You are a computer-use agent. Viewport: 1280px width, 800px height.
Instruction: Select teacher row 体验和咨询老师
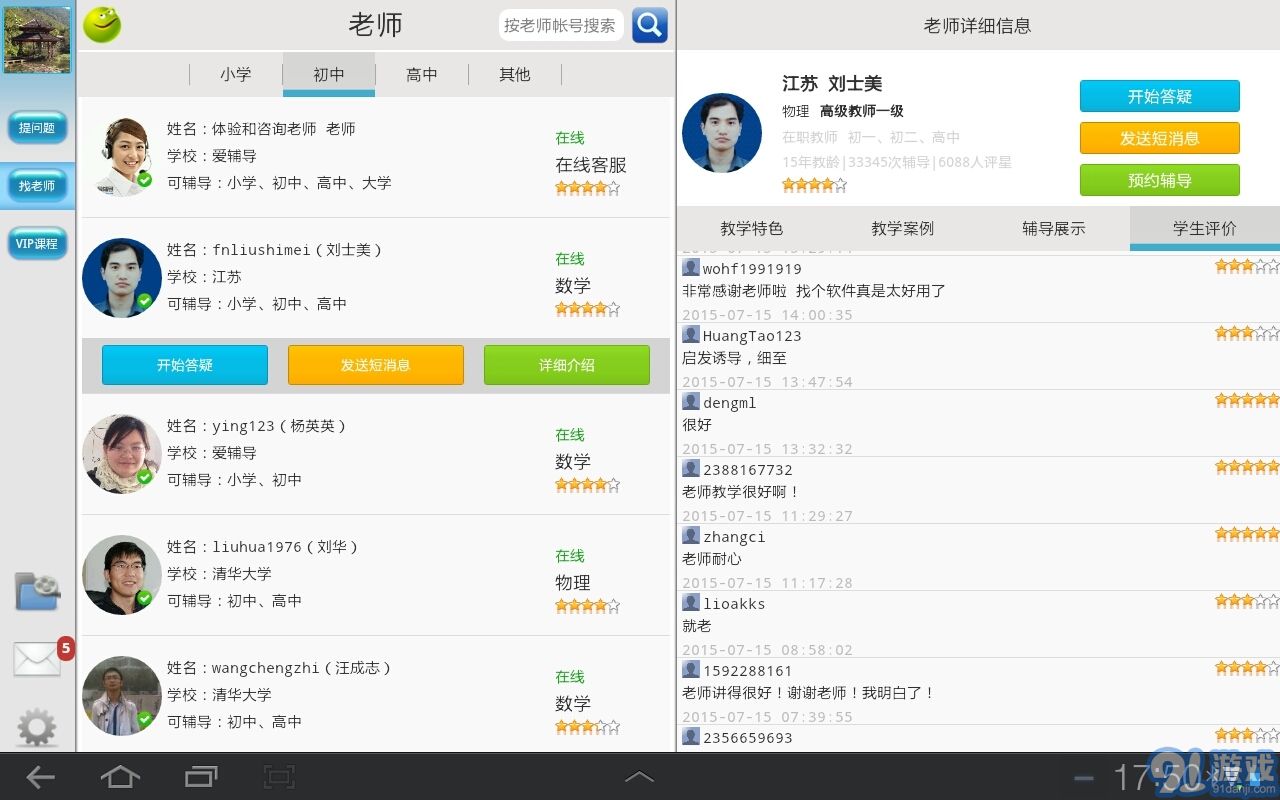pyautogui.click(x=376, y=157)
